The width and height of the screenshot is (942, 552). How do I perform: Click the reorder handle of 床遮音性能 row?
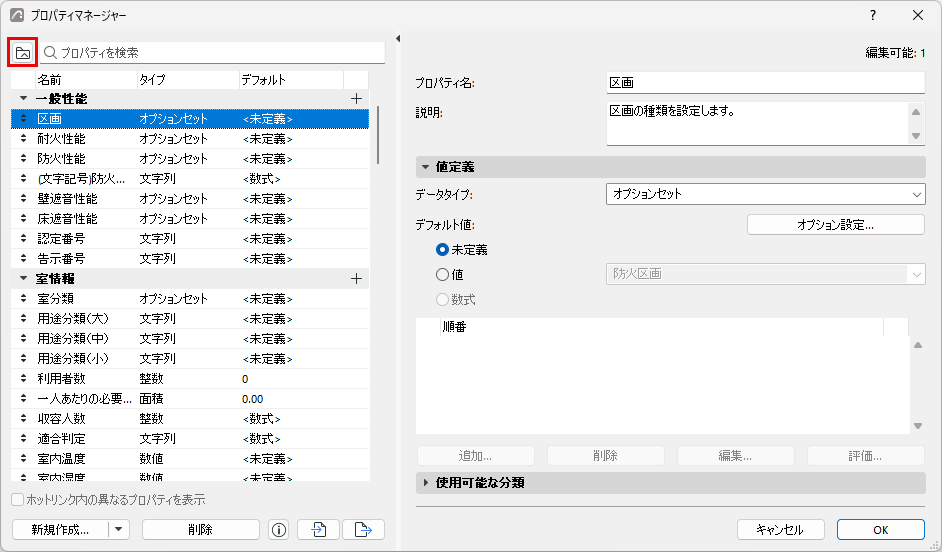(x=23, y=219)
